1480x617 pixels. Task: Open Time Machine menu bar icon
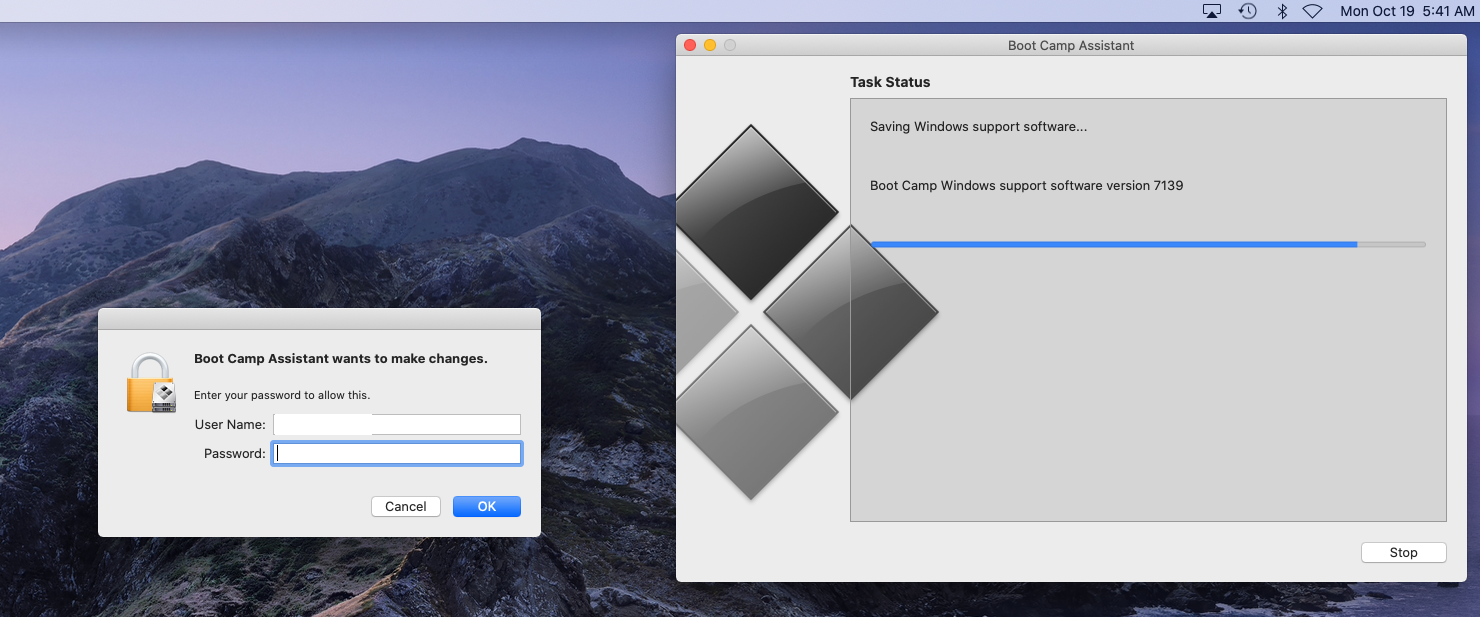[x=1247, y=11]
